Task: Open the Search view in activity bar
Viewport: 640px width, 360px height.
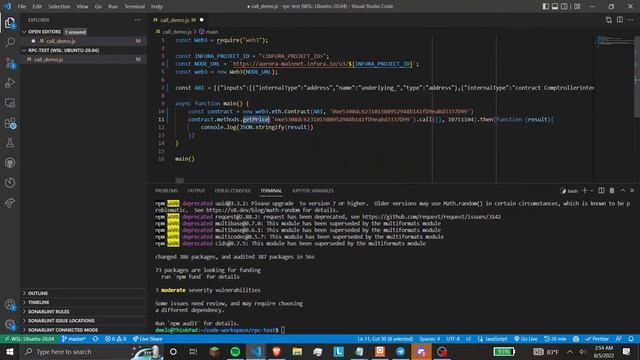Action: pyautogui.click(x=10, y=42)
